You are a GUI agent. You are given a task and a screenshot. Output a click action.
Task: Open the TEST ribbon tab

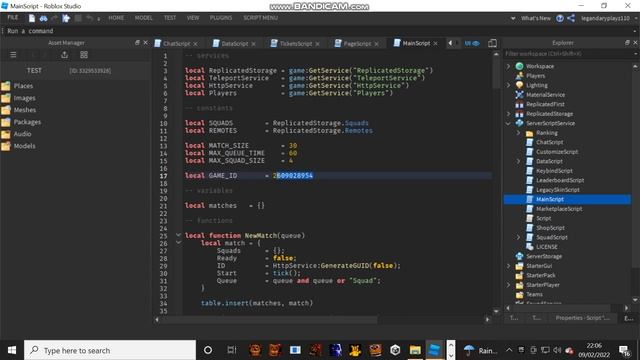(x=170, y=18)
